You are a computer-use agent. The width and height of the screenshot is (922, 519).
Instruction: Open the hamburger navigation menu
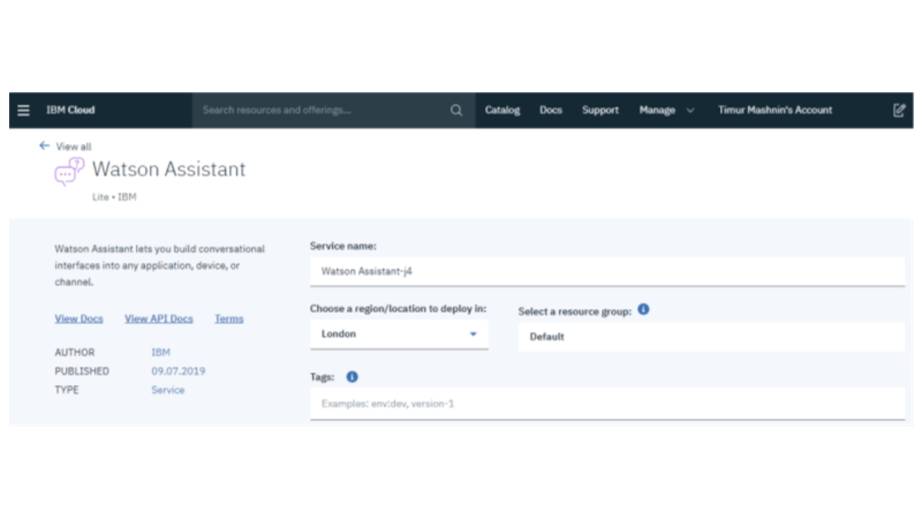click(x=24, y=110)
